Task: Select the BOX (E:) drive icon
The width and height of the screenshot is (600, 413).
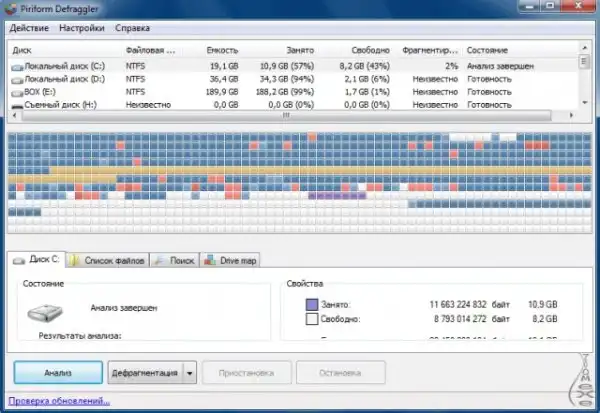Action: pos(16,90)
